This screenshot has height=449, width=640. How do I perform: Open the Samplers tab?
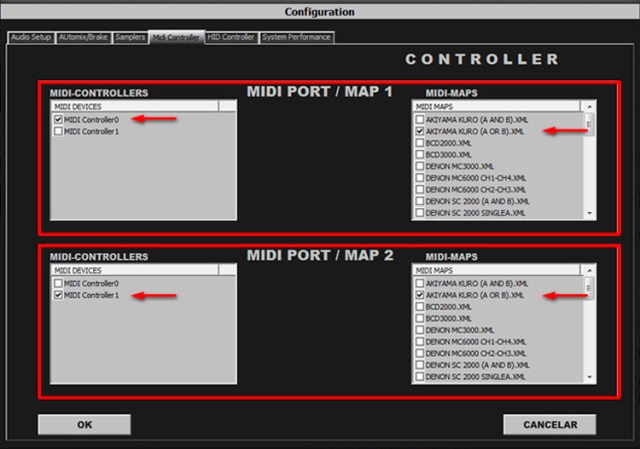130,37
